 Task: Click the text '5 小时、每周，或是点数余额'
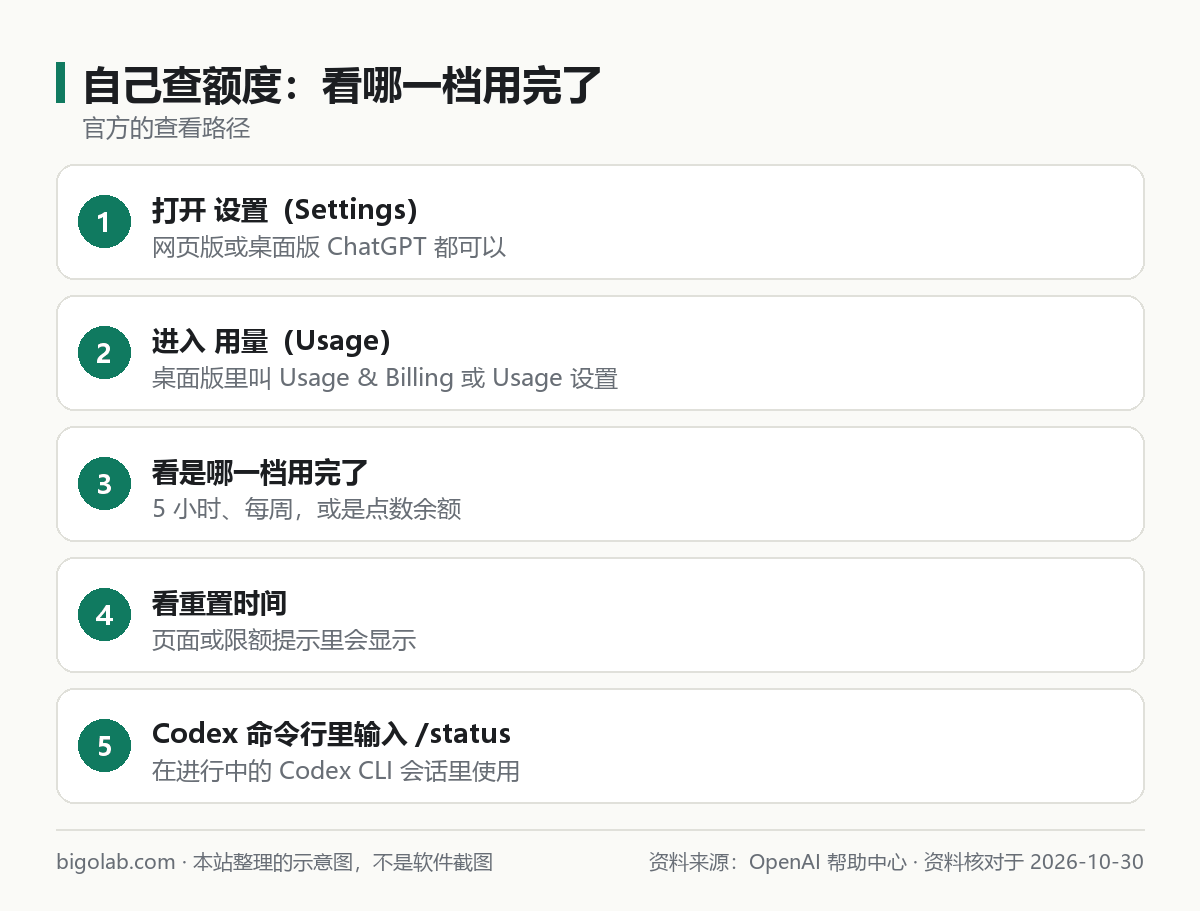(306, 509)
